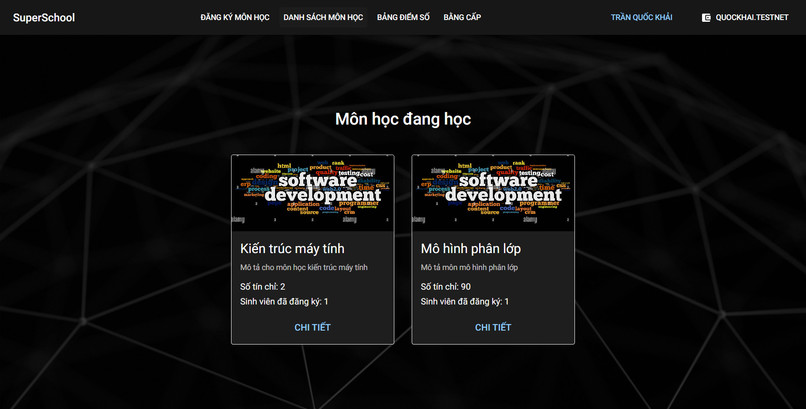Click the heading 'Môn học đang học'
Image resolution: width=806 pixels, height=409 pixels.
pyautogui.click(x=403, y=119)
